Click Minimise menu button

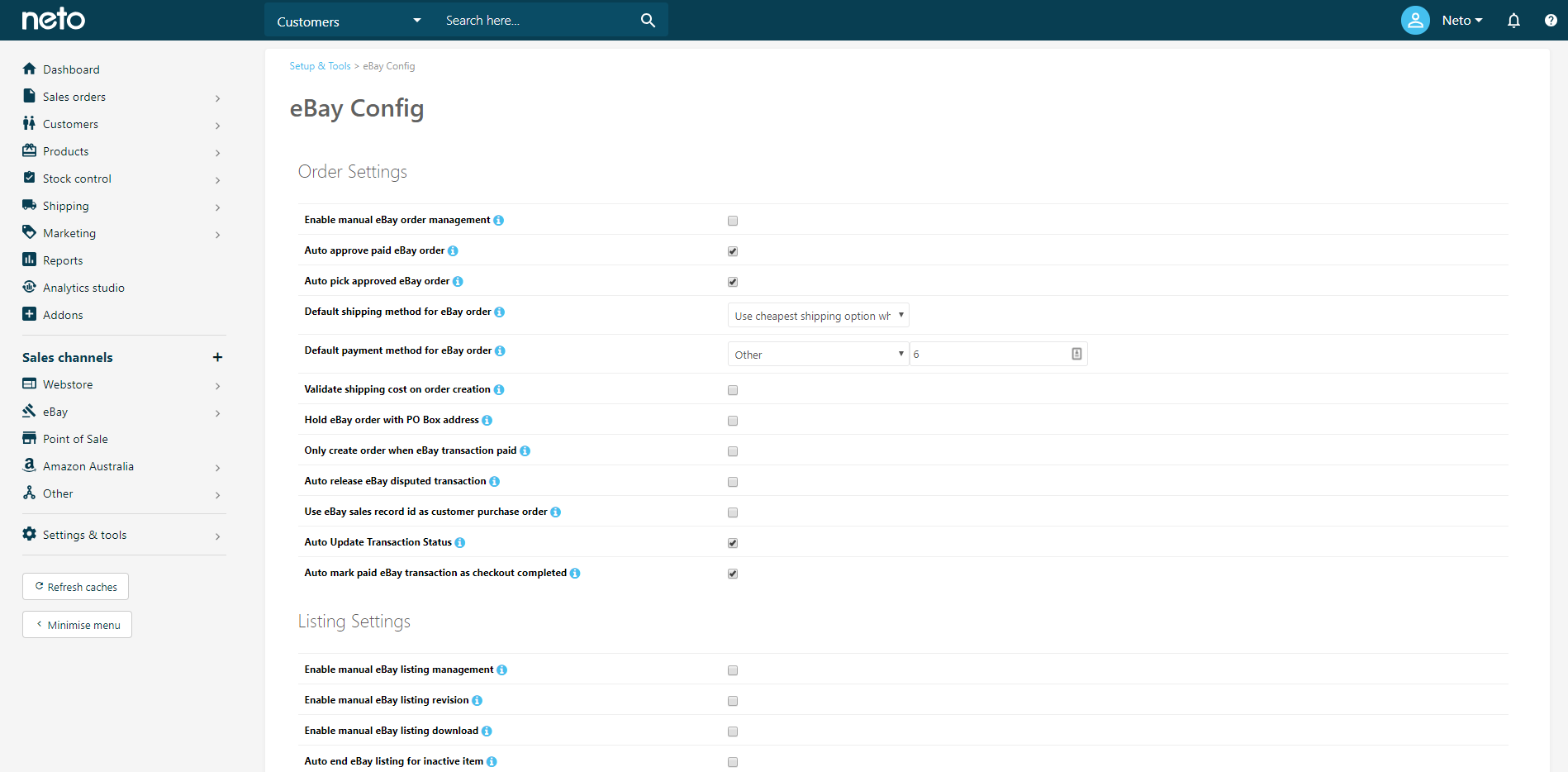click(x=77, y=624)
